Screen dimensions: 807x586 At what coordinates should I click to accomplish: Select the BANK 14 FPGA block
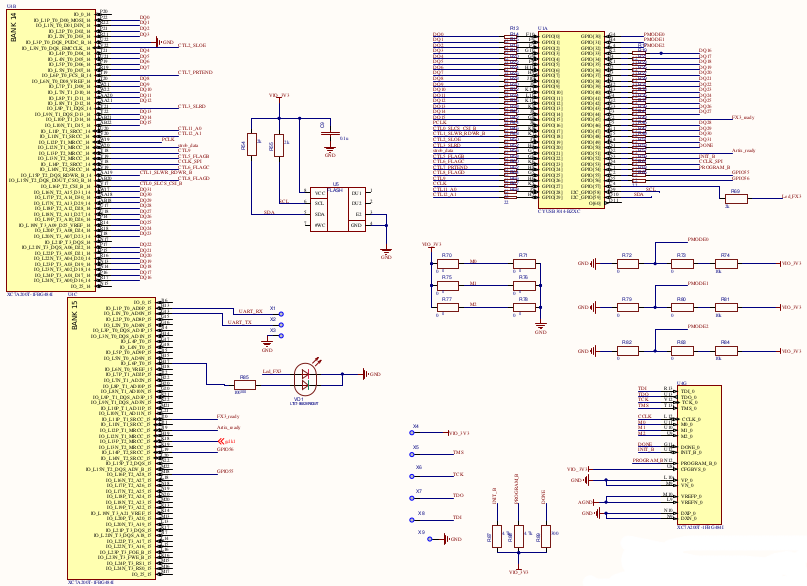(51, 150)
